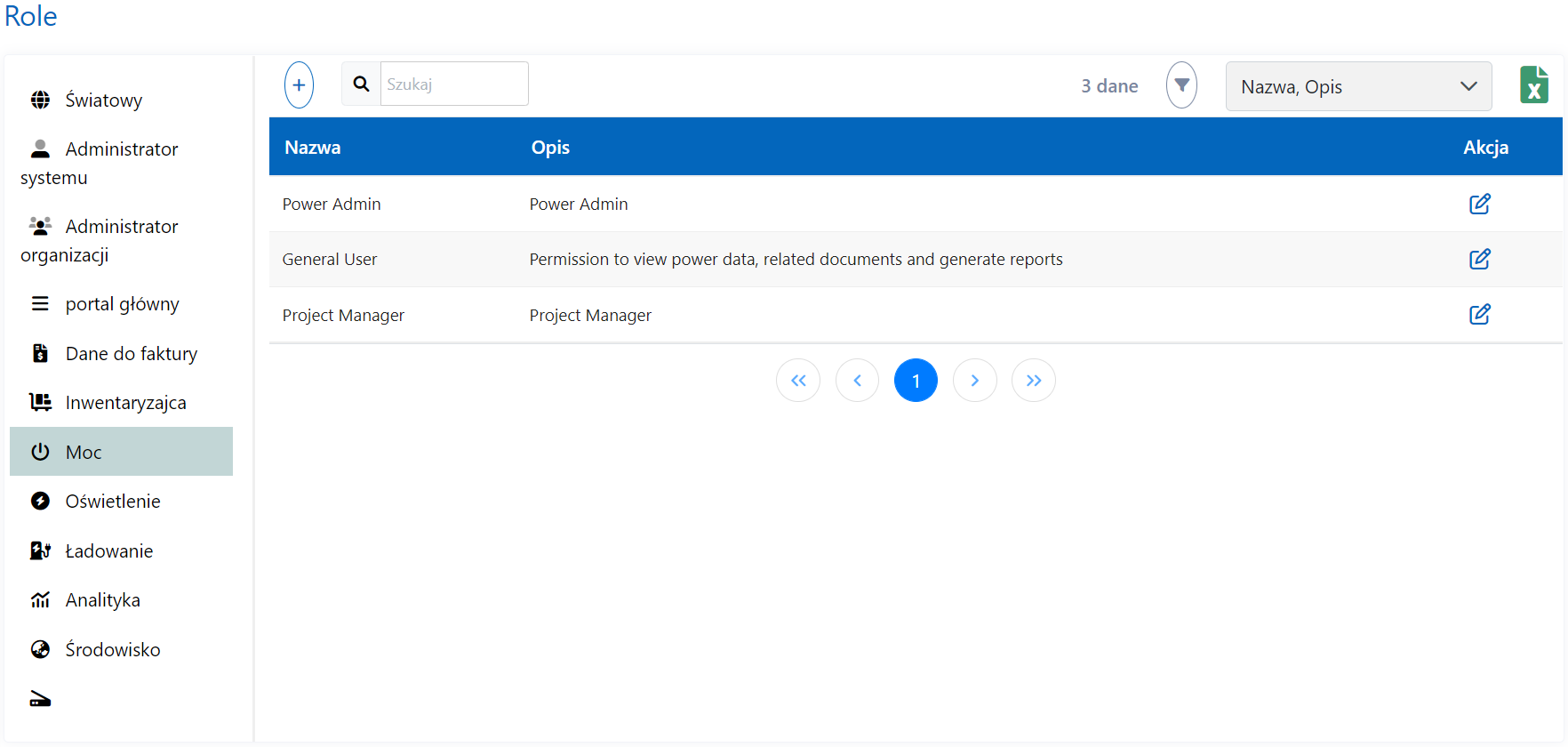Click the bottom scanner sidebar icon
Screen dimensions: 1568x747
click(40, 699)
